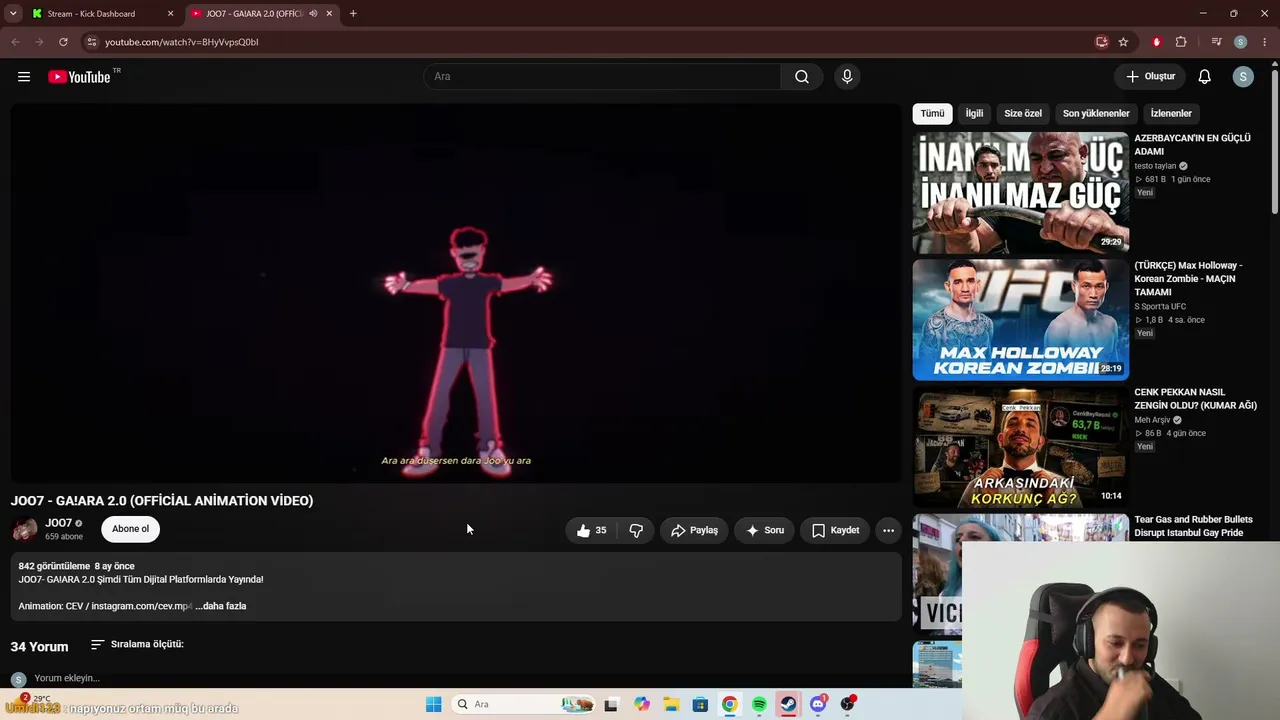Open File Explorer from the taskbar

pyautogui.click(x=671, y=704)
